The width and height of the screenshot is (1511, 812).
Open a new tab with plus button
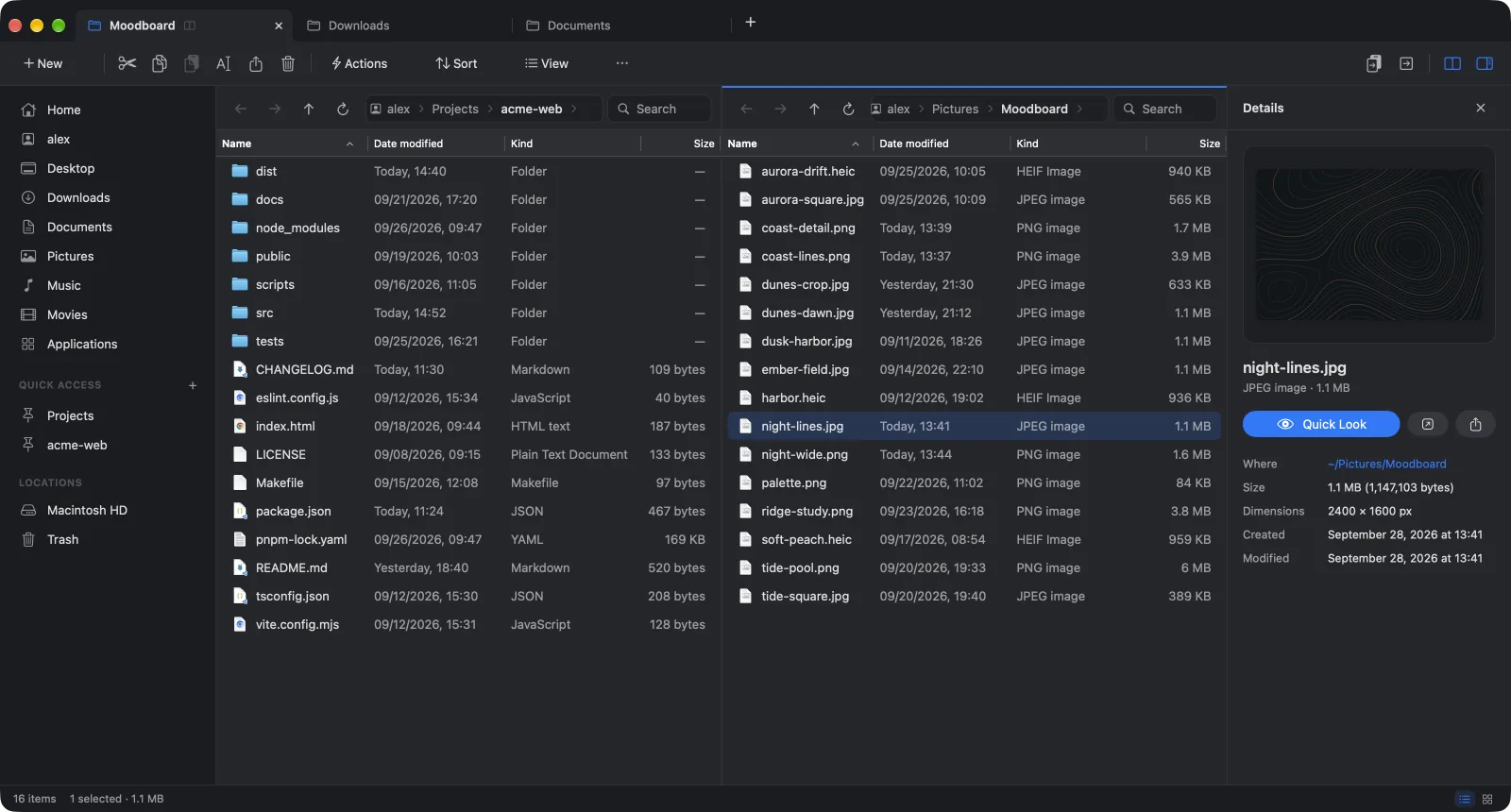(751, 22)
